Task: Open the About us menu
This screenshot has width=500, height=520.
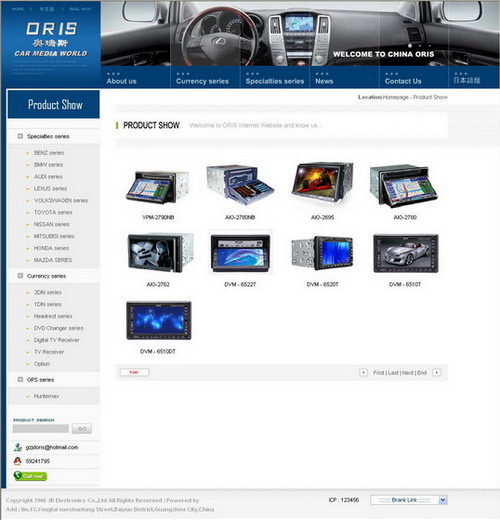Action: [122, 81]
